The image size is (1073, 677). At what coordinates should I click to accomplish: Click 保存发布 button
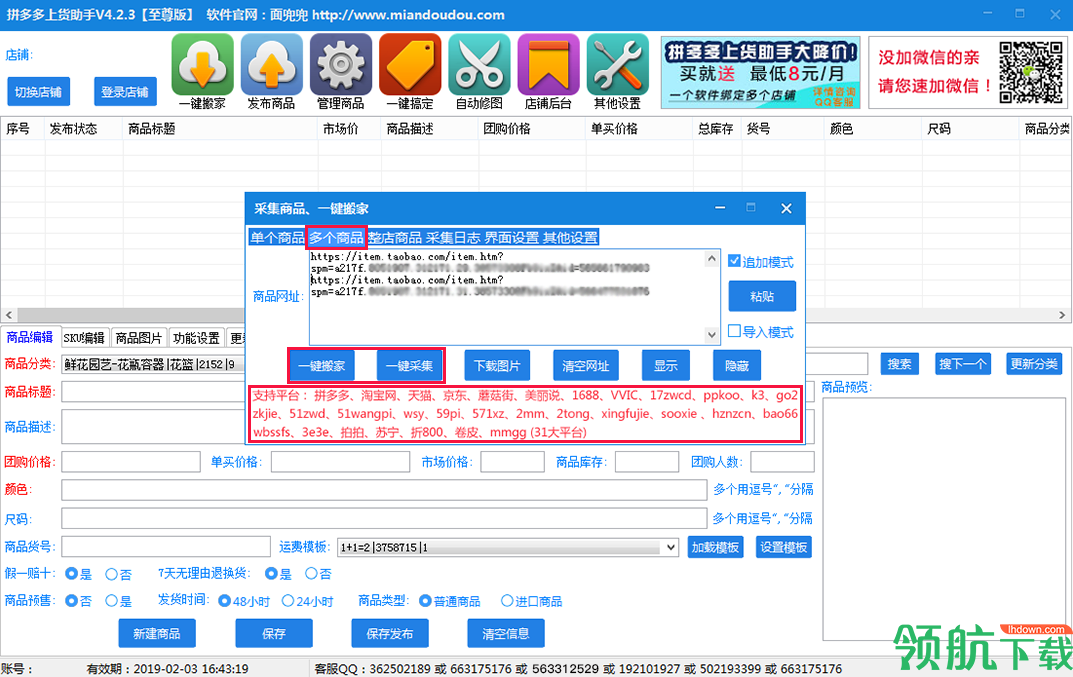[x=390, y=633]
